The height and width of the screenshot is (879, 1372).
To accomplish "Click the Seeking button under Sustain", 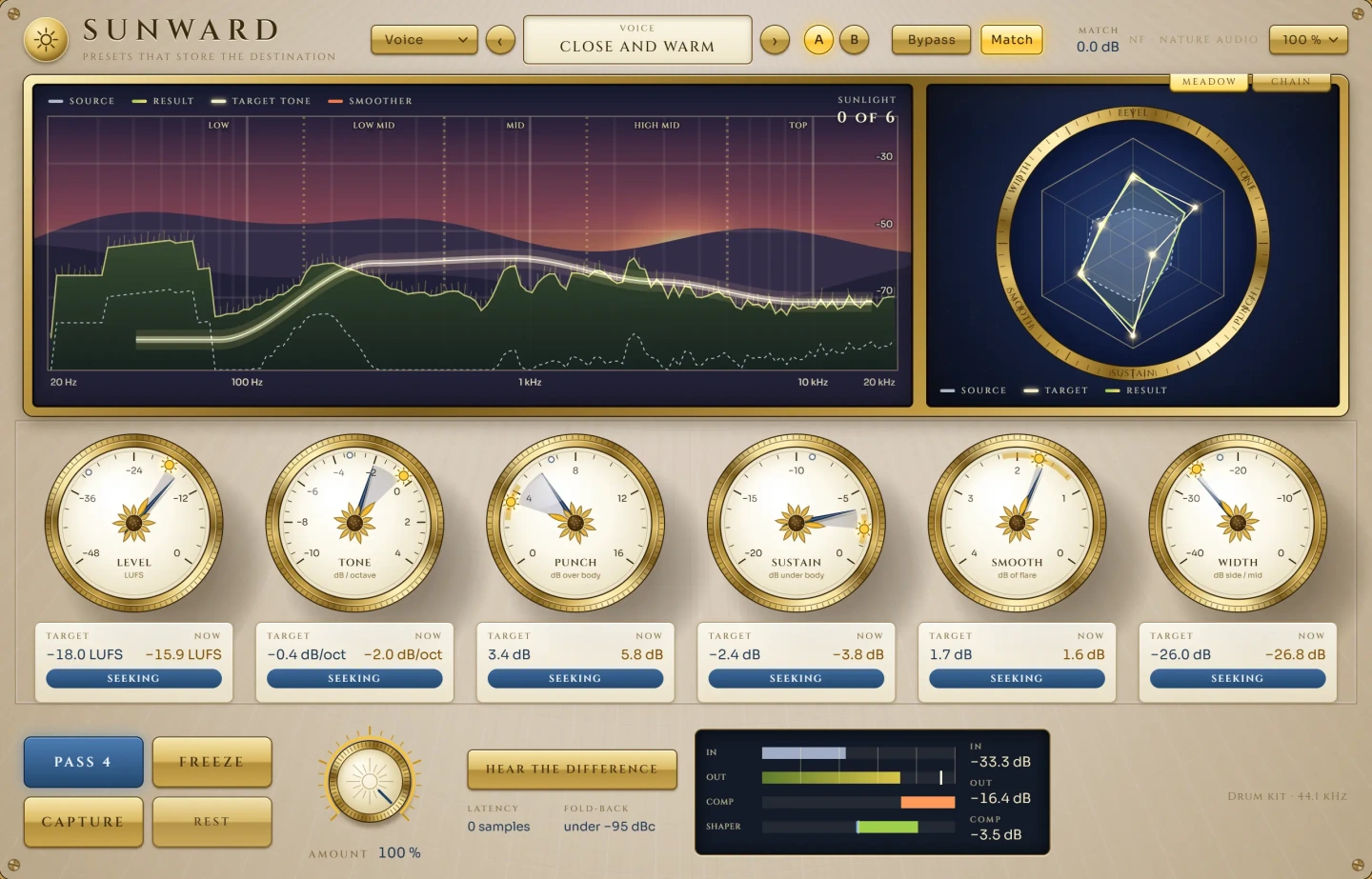I will pyautogui.click(x=796, y=678).
